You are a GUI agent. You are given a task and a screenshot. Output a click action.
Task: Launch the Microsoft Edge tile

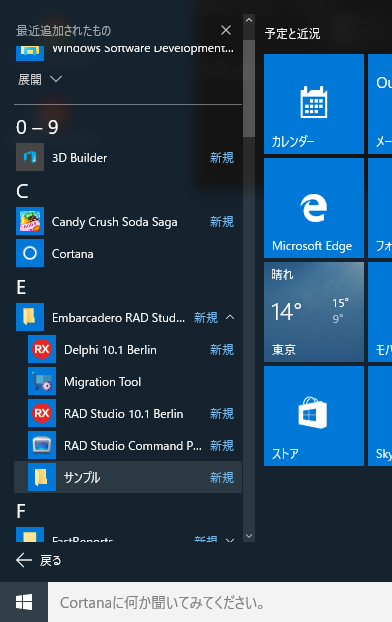(x=314, y=208)
